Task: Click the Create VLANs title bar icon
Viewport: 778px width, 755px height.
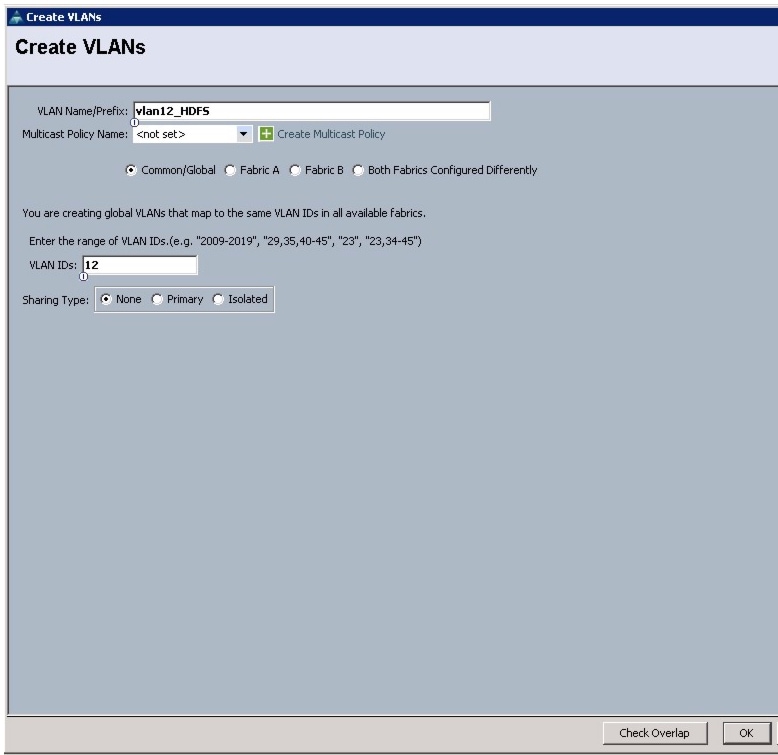Action: pyautogui.click(x=16, y=17)
